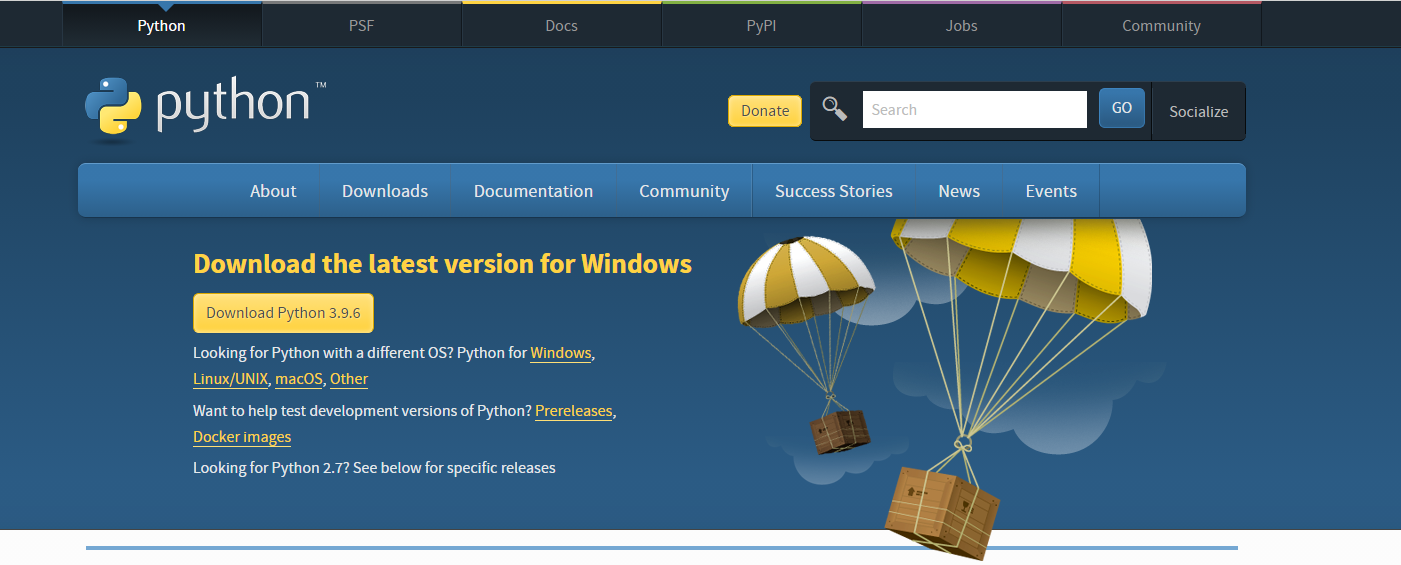Focus the Search input field
Screen dimensions: 1401x565
coord(975,110)
